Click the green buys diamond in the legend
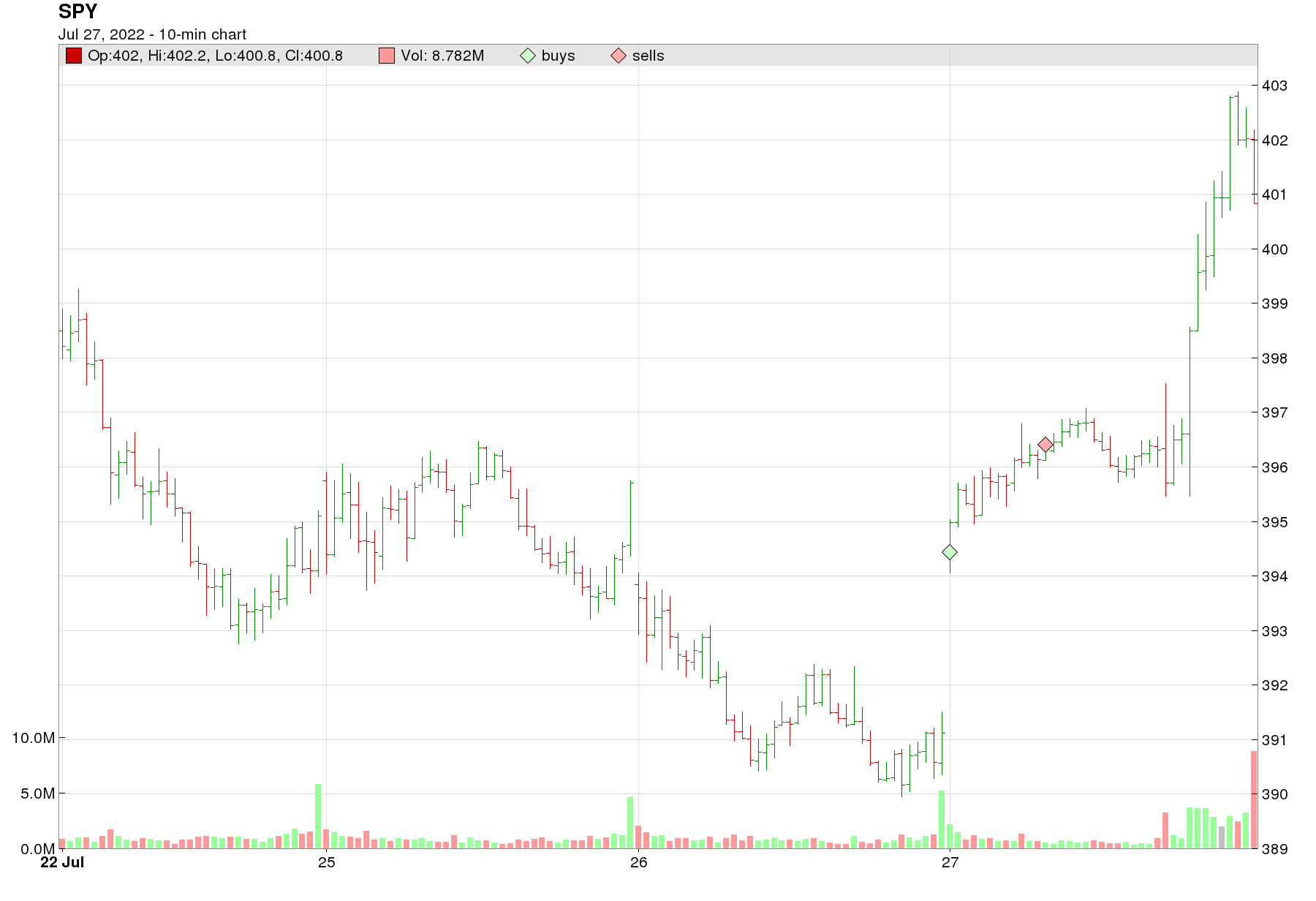The width and height of the screenshot is (1316, 901). tap(528, 56)
